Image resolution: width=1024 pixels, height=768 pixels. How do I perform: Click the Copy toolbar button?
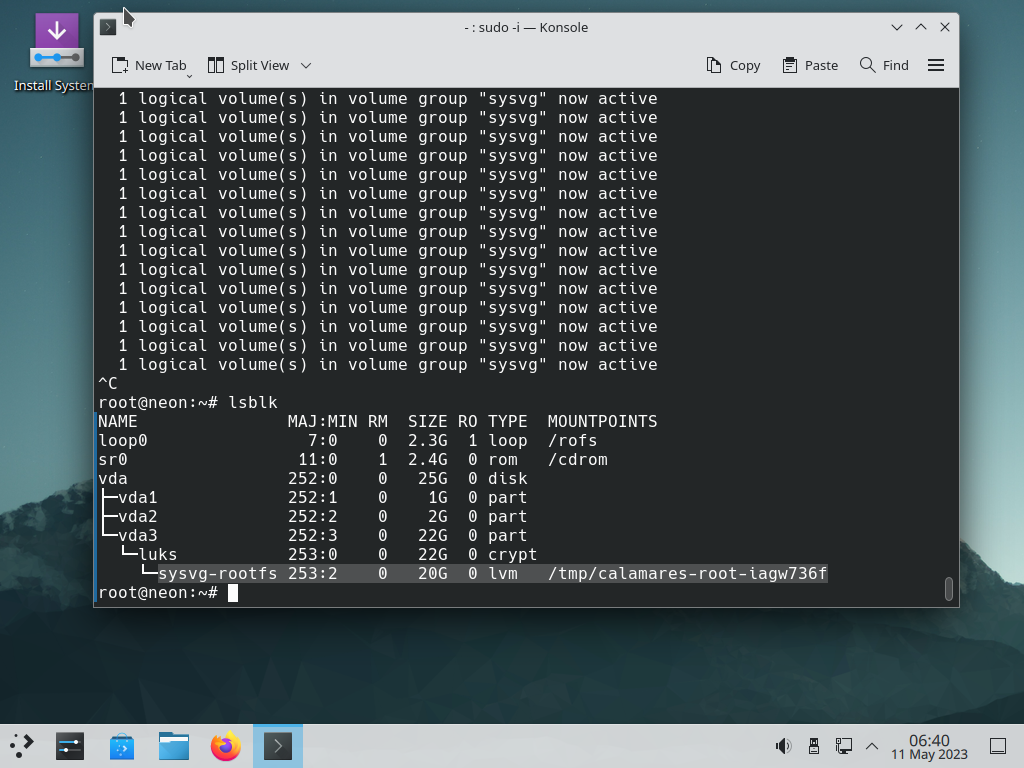733,65
